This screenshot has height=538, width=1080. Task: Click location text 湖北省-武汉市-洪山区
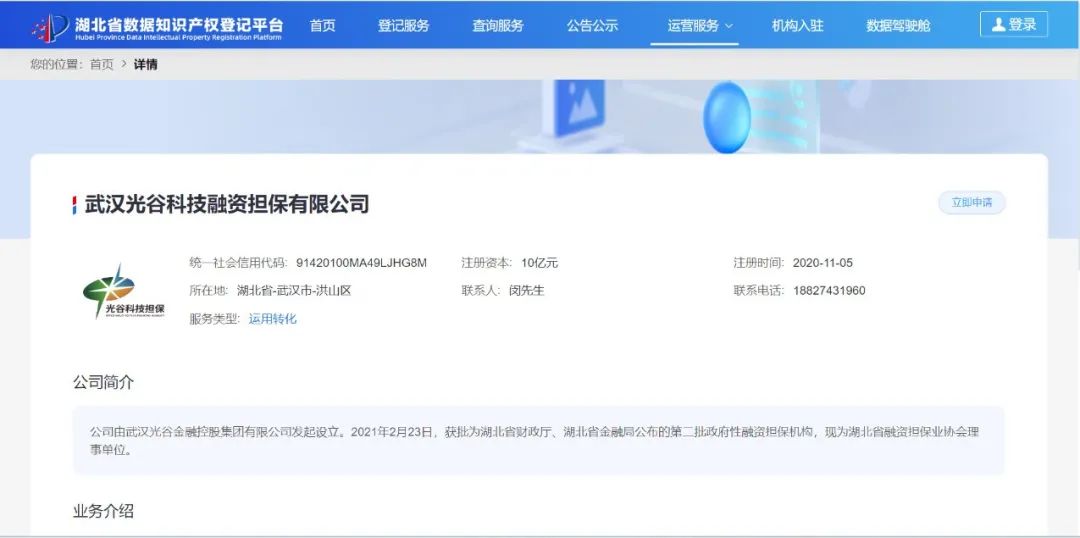294,291
